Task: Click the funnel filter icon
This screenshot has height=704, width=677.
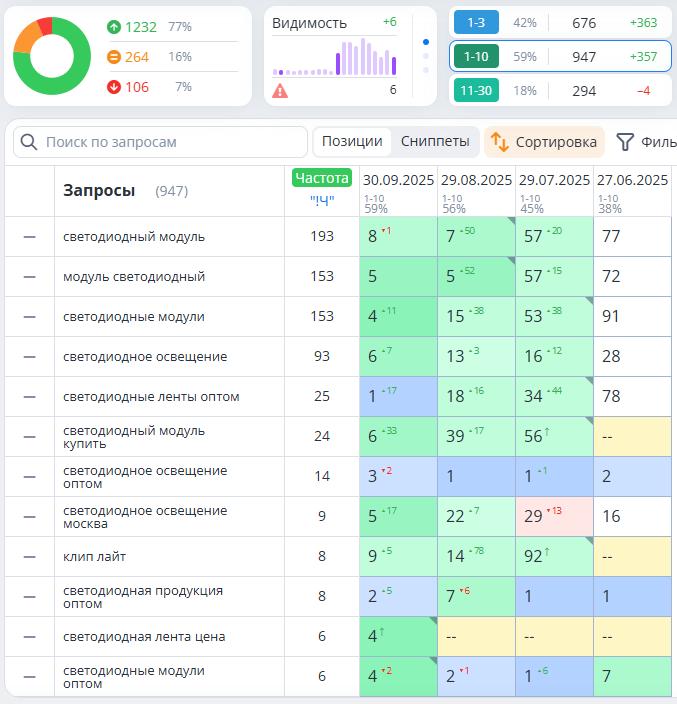Action: [x=625, y=142]
